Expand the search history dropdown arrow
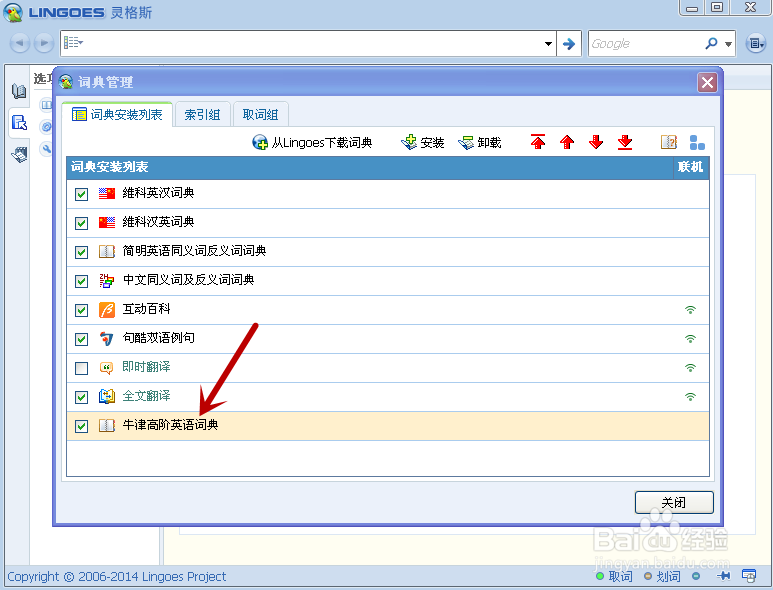The height and width of the screenshot is (590, 773). click(x=548, y=43)
